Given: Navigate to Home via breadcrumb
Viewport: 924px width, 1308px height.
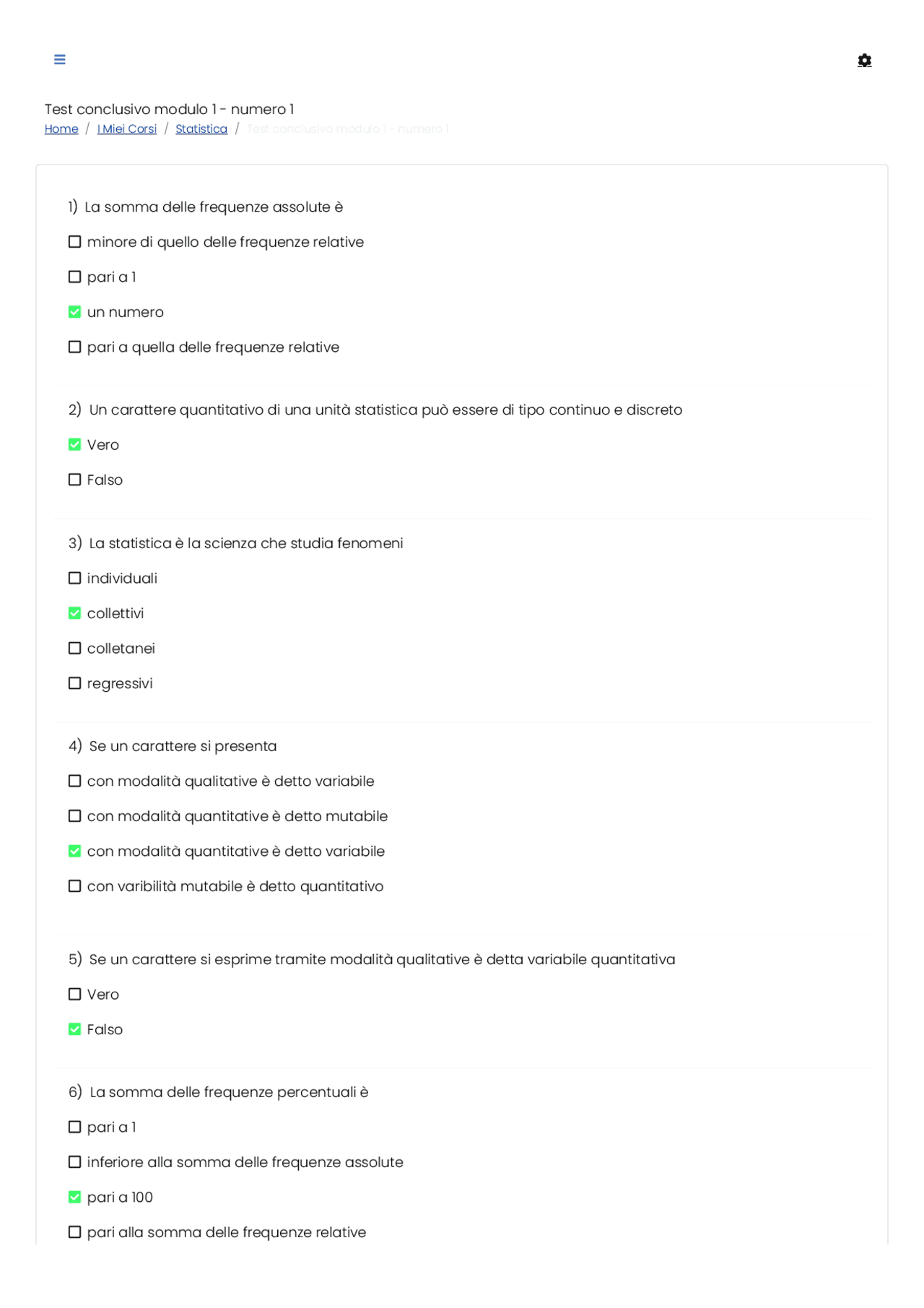Looking at the screenshot, I should coord(61,129).
